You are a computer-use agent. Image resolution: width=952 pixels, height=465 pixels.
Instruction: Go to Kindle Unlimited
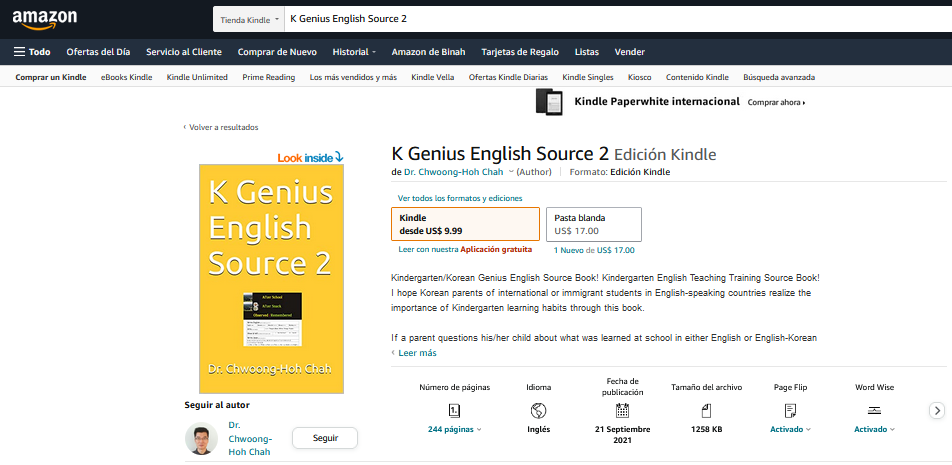(x=197, y=77)
